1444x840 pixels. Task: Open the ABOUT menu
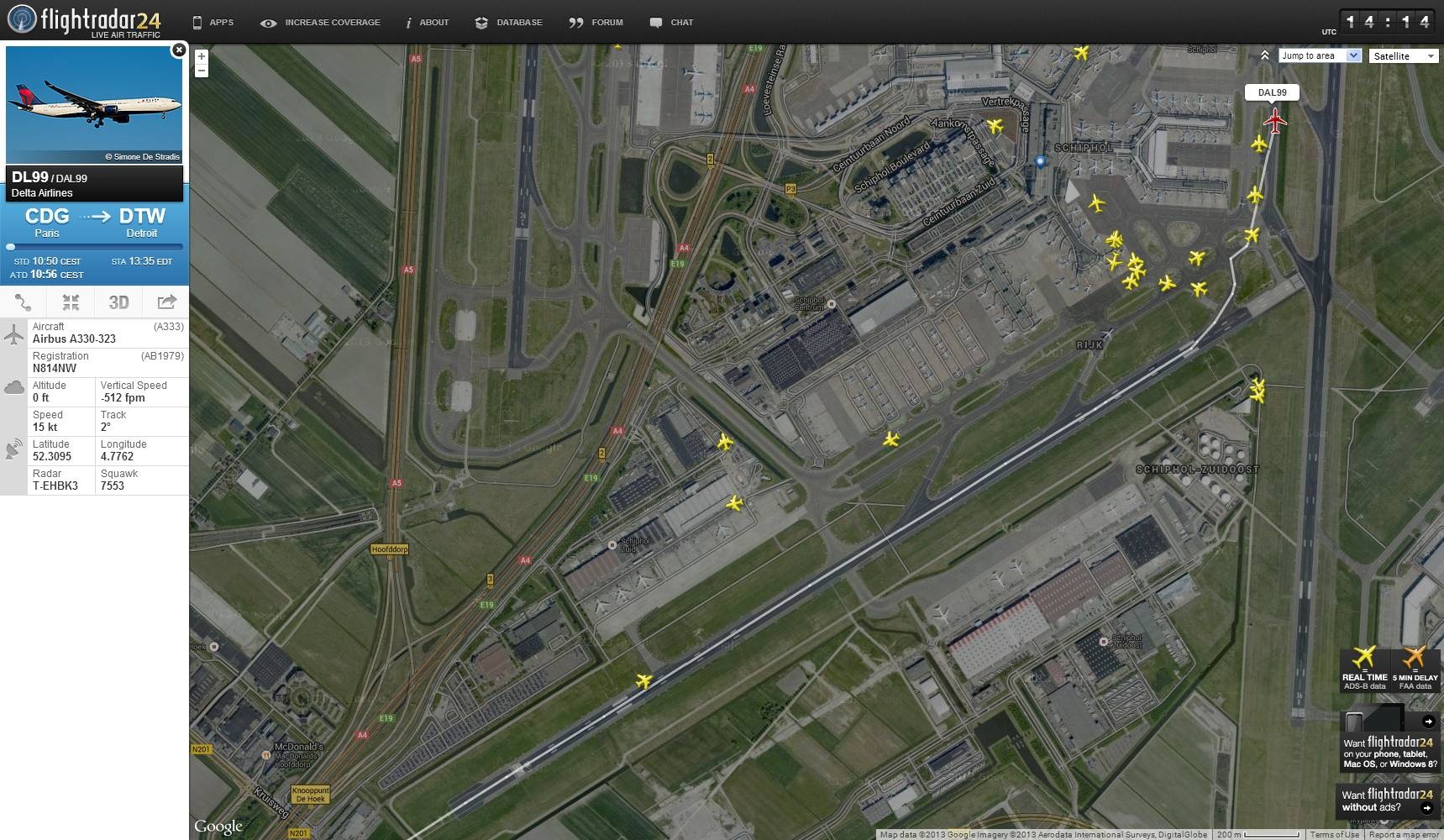(x=428, y=23)
